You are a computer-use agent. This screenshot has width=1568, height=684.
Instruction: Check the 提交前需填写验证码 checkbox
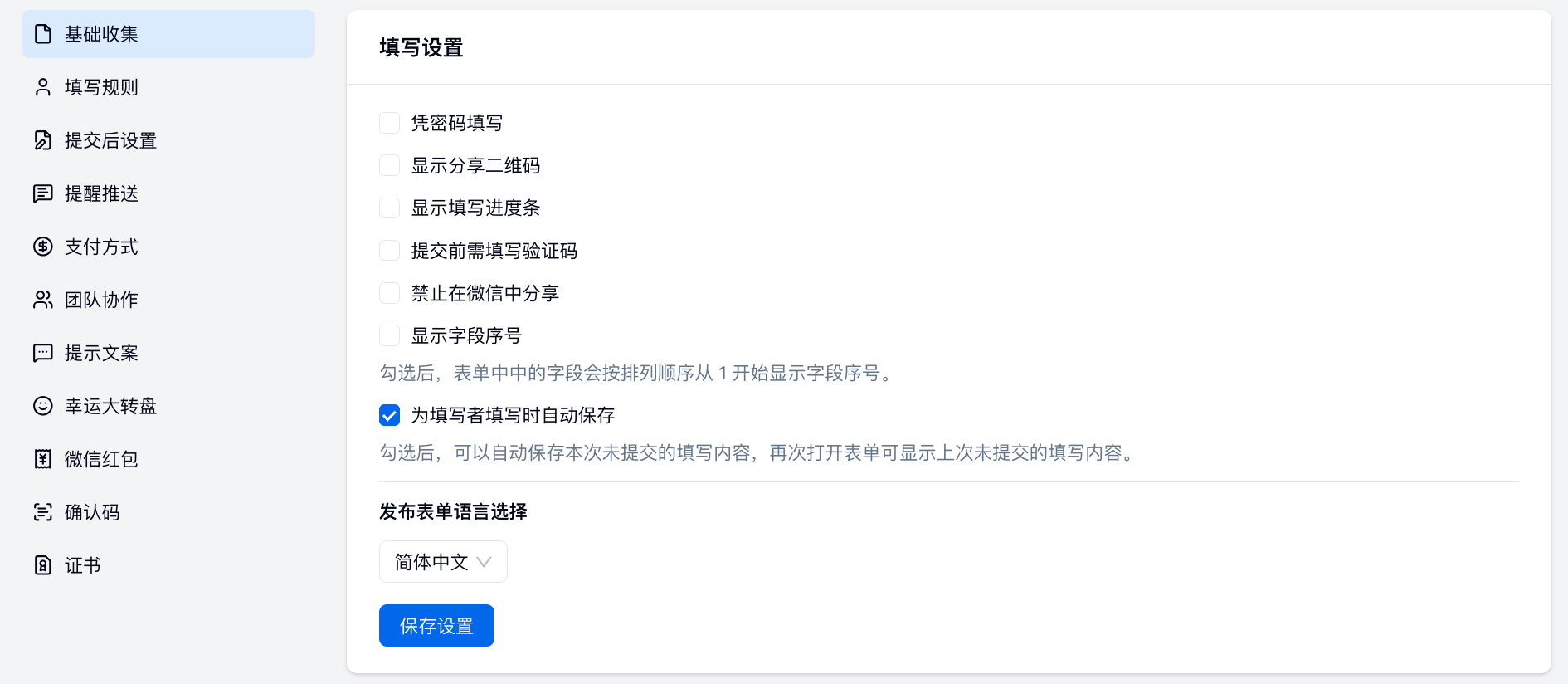click(390, 251)
